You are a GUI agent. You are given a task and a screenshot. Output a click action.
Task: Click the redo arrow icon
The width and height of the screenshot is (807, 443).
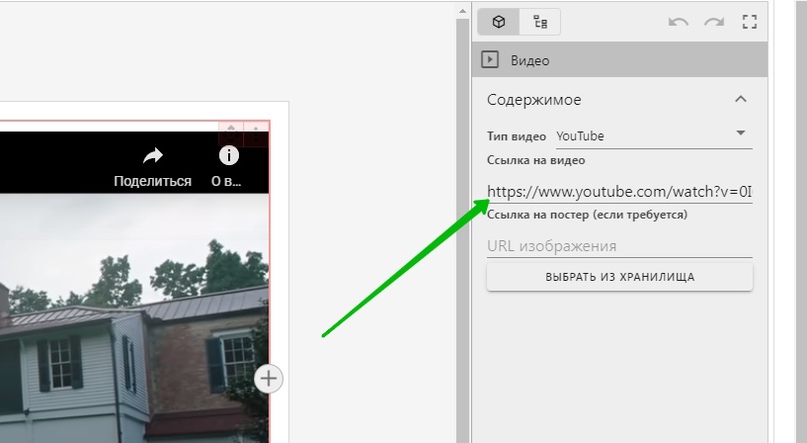[713, 22]
